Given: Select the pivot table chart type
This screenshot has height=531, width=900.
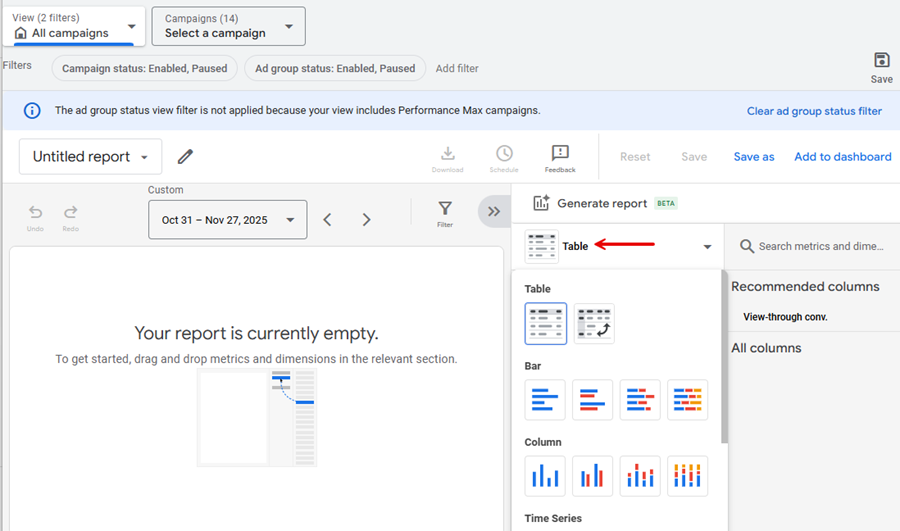Looking at the screenshot, I should (594, 324).
